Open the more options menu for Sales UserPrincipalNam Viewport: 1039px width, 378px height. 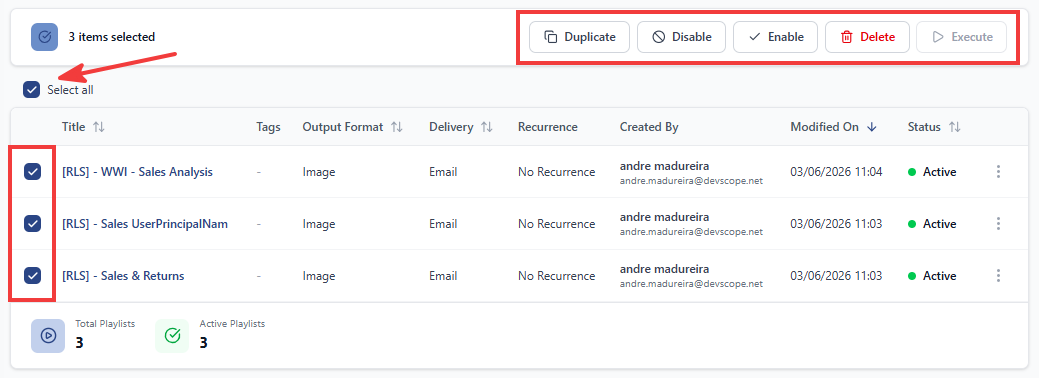coord(998,223)
